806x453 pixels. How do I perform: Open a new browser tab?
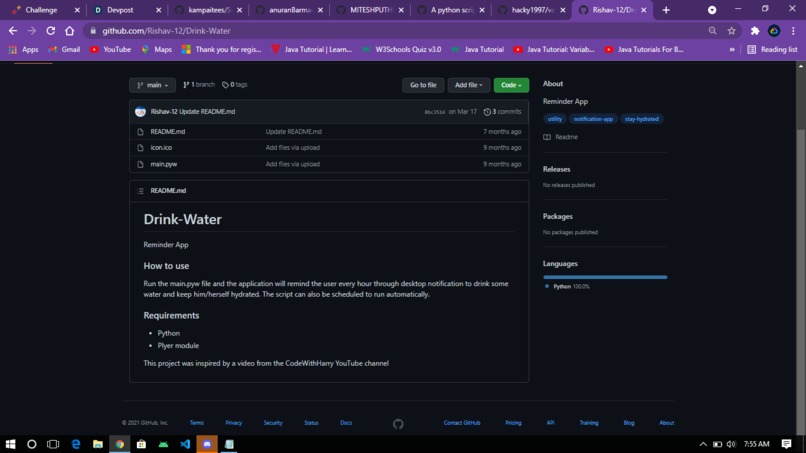[x=666, y=10]
